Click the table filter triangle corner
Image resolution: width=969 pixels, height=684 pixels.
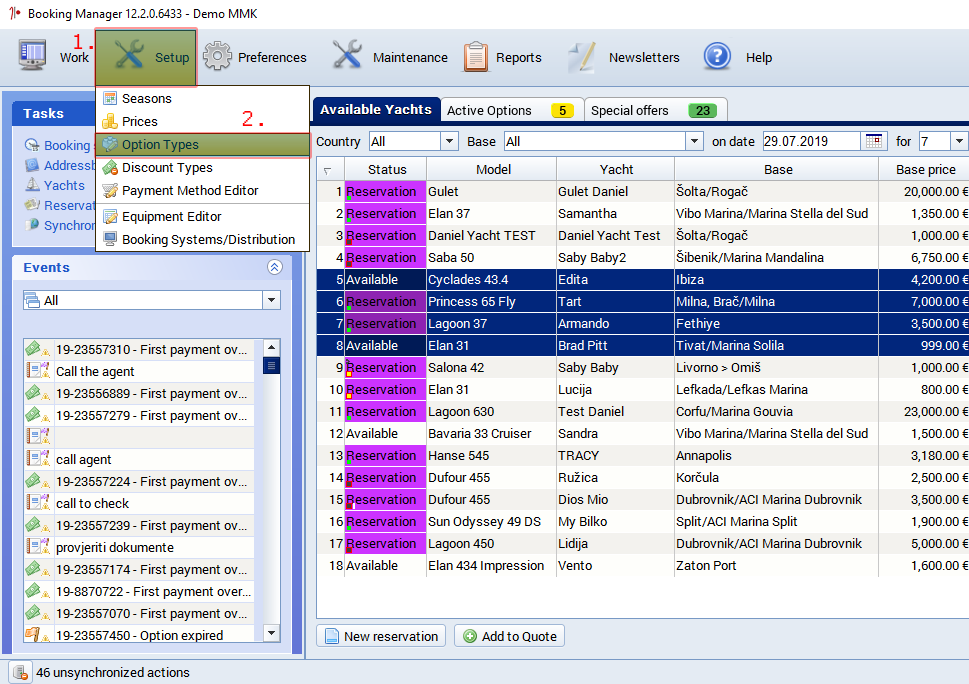[x=328, y=170]
